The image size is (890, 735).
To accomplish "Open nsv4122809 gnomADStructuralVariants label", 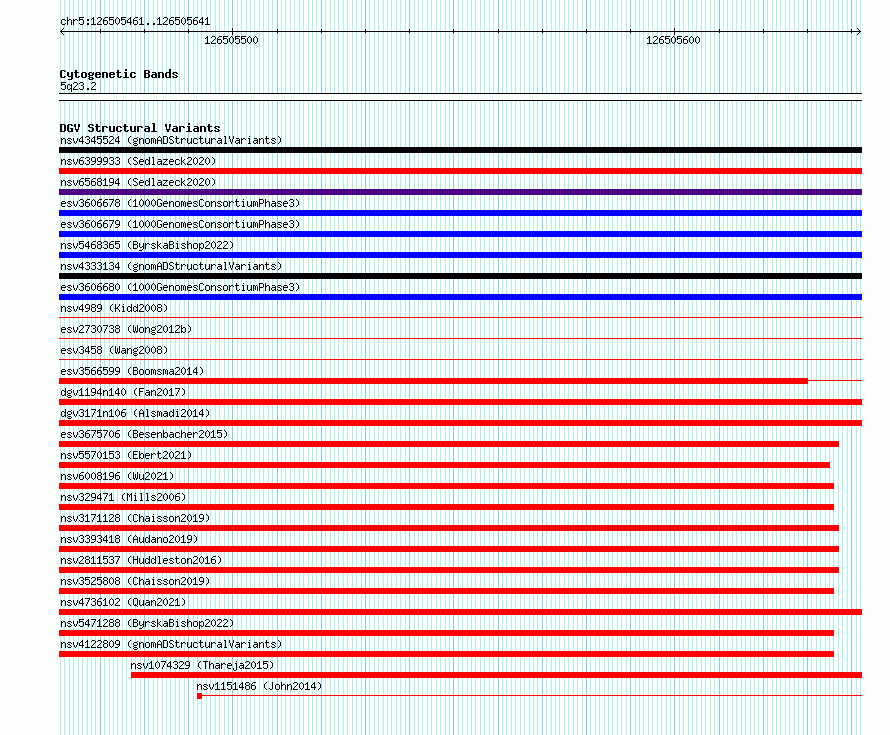I will click(x=171, y=644).
